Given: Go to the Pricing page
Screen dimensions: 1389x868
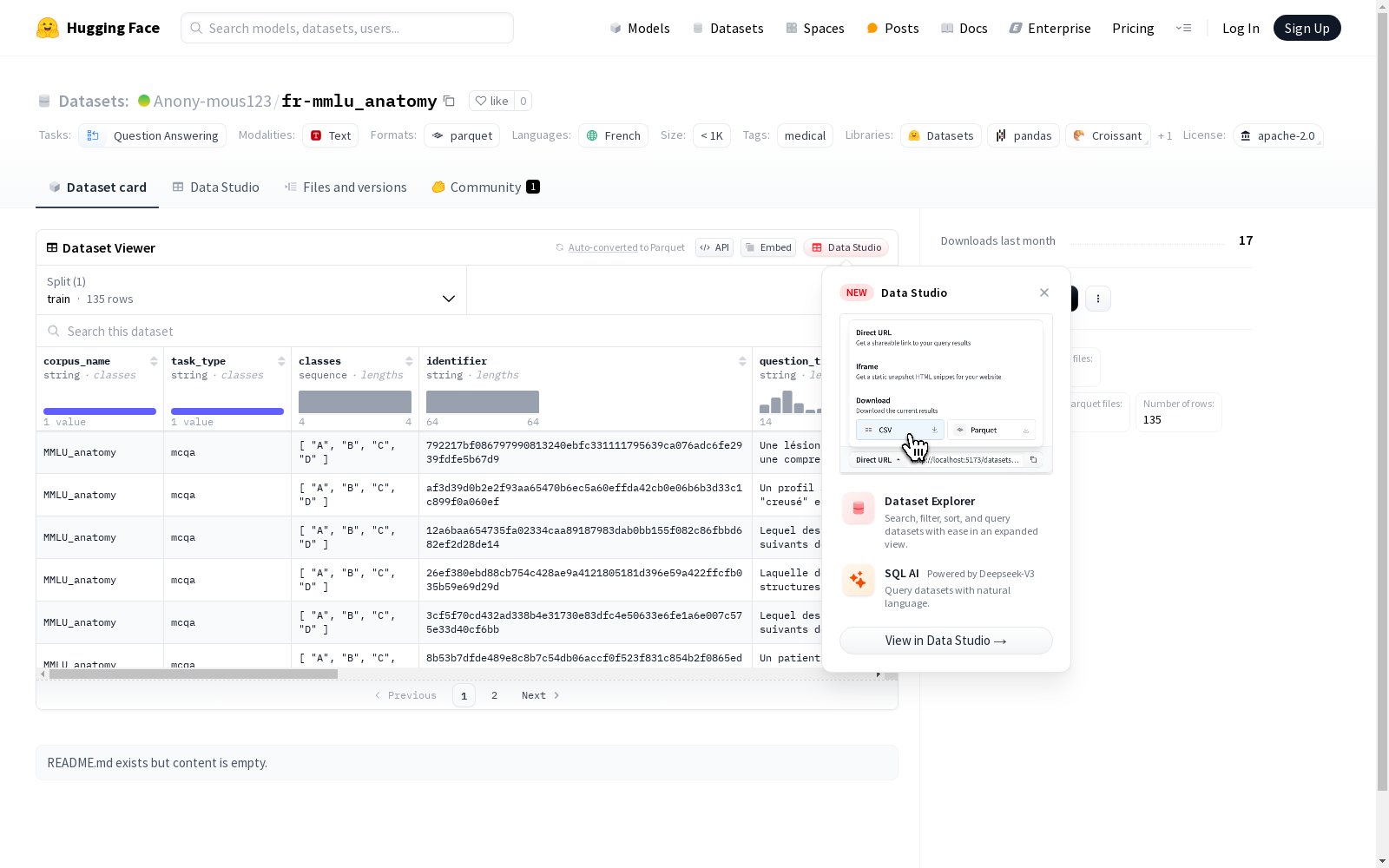Looking at the screenshot, I should pyautogui.click(x=1133, y=28).
